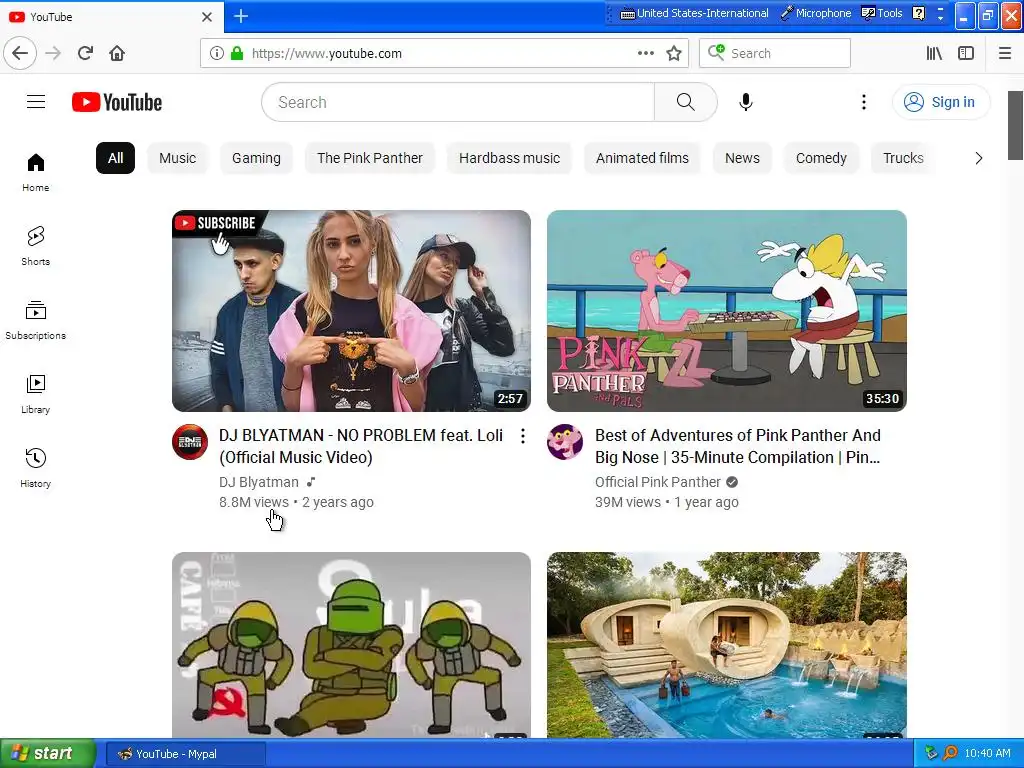
Task: Click the browser Forward arrow
Action: [53, 53]
